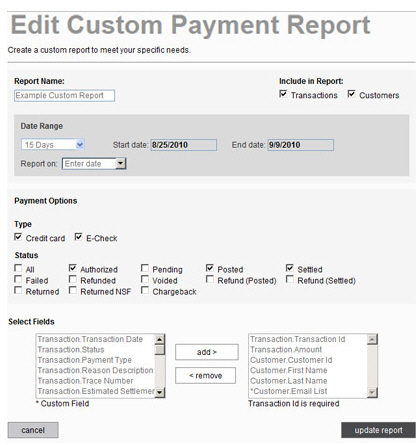The width and height of the screenshot is (420, 445).
Task: Uncheck the Settled status checkbox
Action: pos(290,268)
